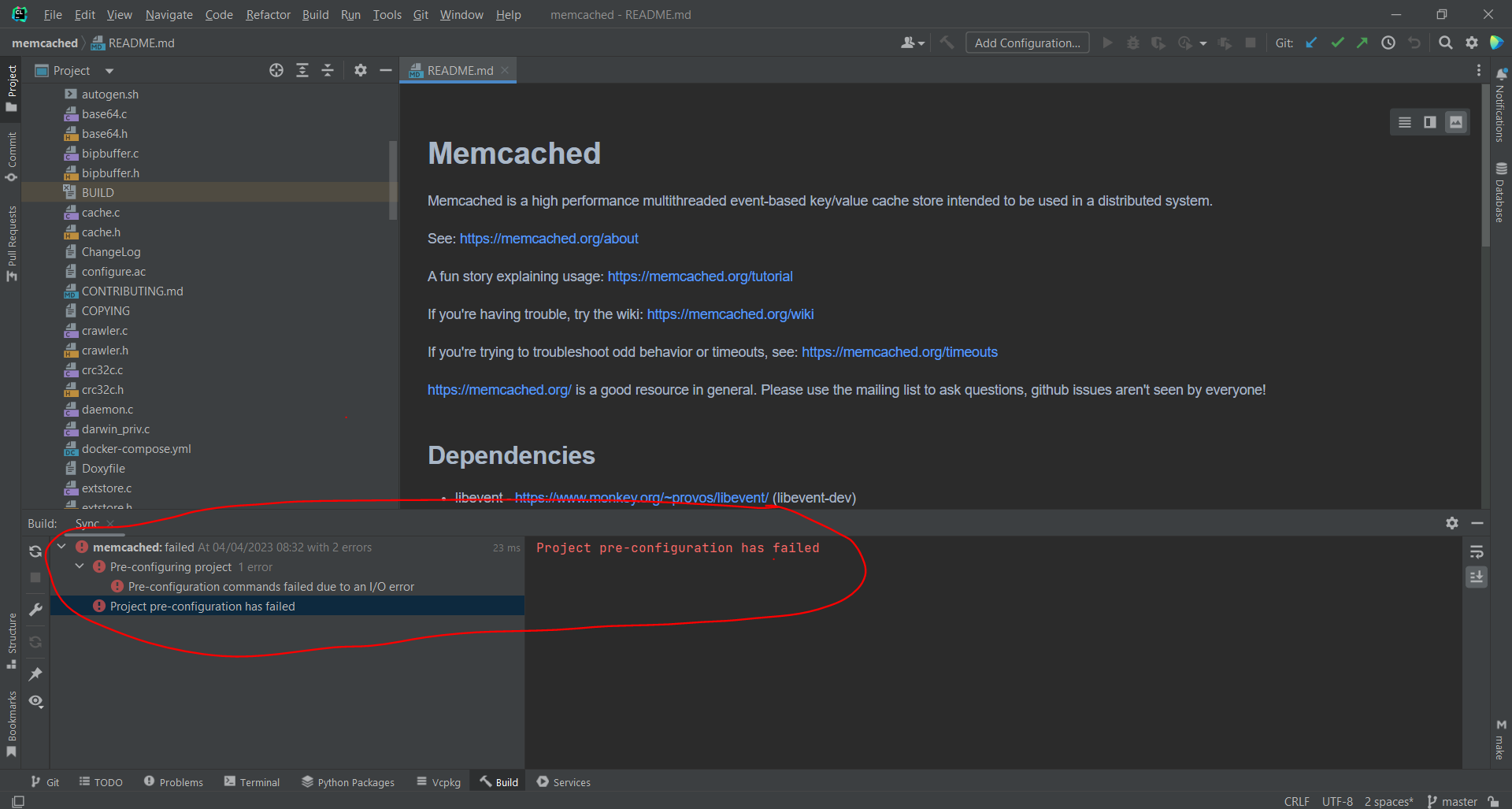Toggle the Structure tool window
Image resolution: width=1512 pixels, height=809 pixels.
[11, 641]
